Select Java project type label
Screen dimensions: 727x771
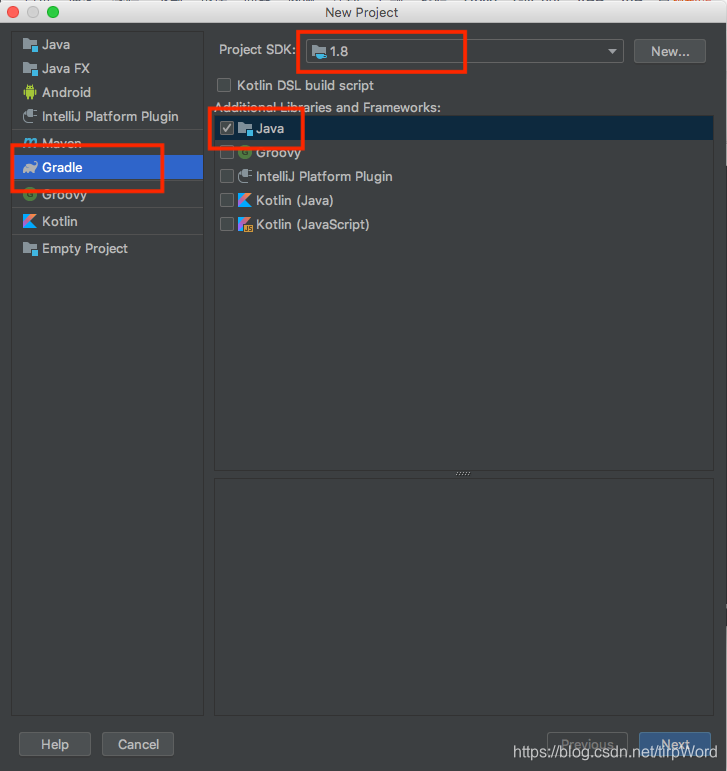point(56,45)
